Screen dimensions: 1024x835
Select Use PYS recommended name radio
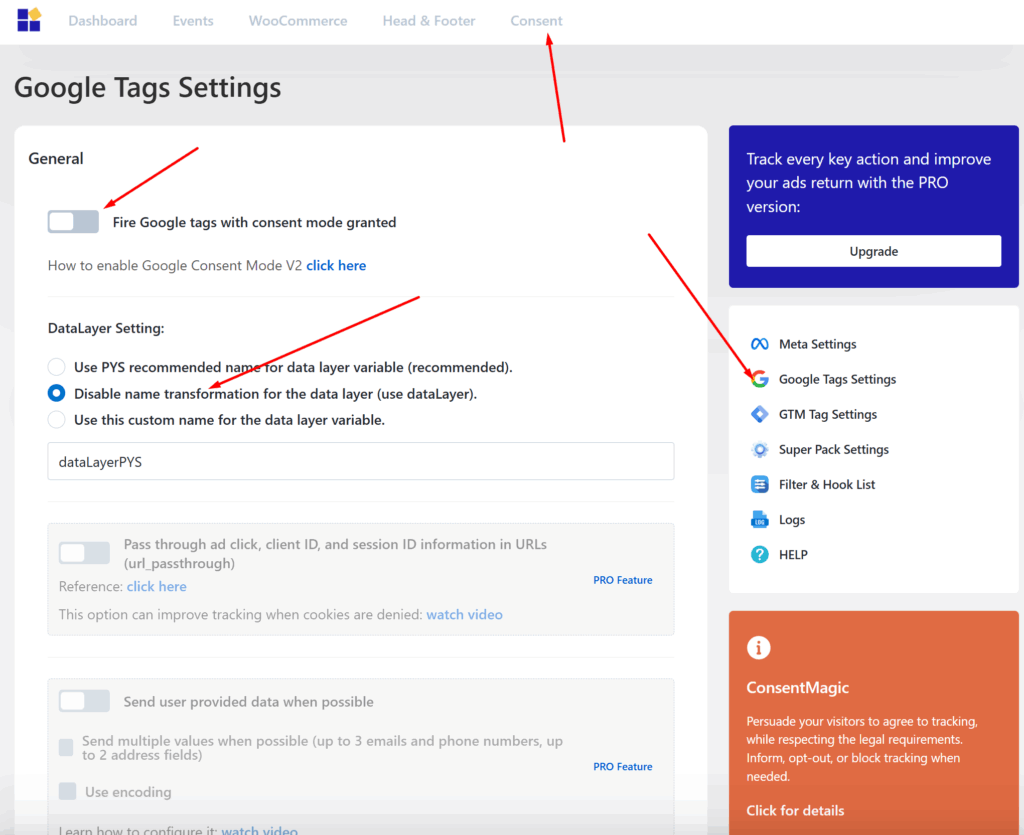click(x=56, y=367)
